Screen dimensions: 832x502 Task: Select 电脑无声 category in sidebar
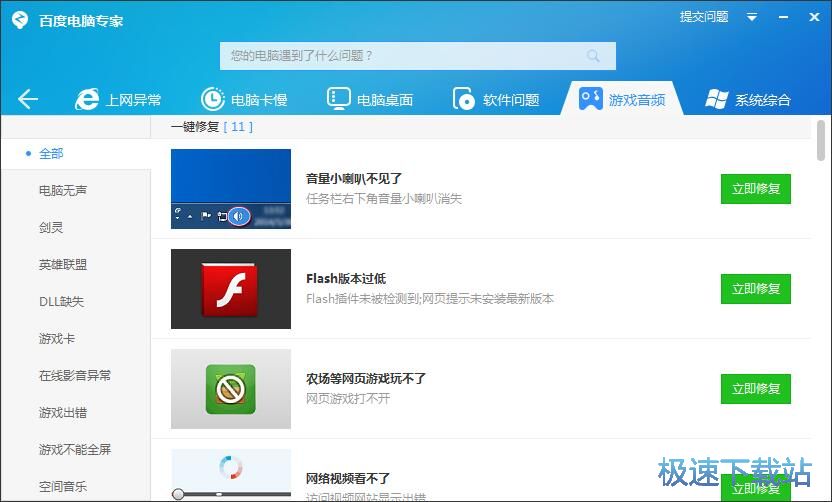(x=63, y=191)
